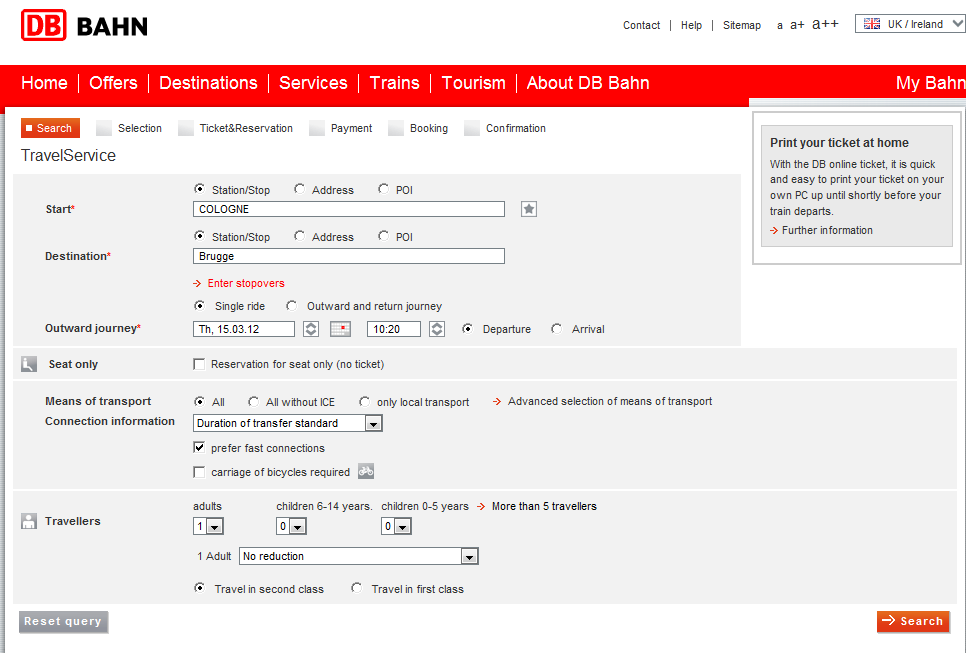Click the Payment step tab
The height and width of the screenshot is (653, 966).
coord(341,128)
